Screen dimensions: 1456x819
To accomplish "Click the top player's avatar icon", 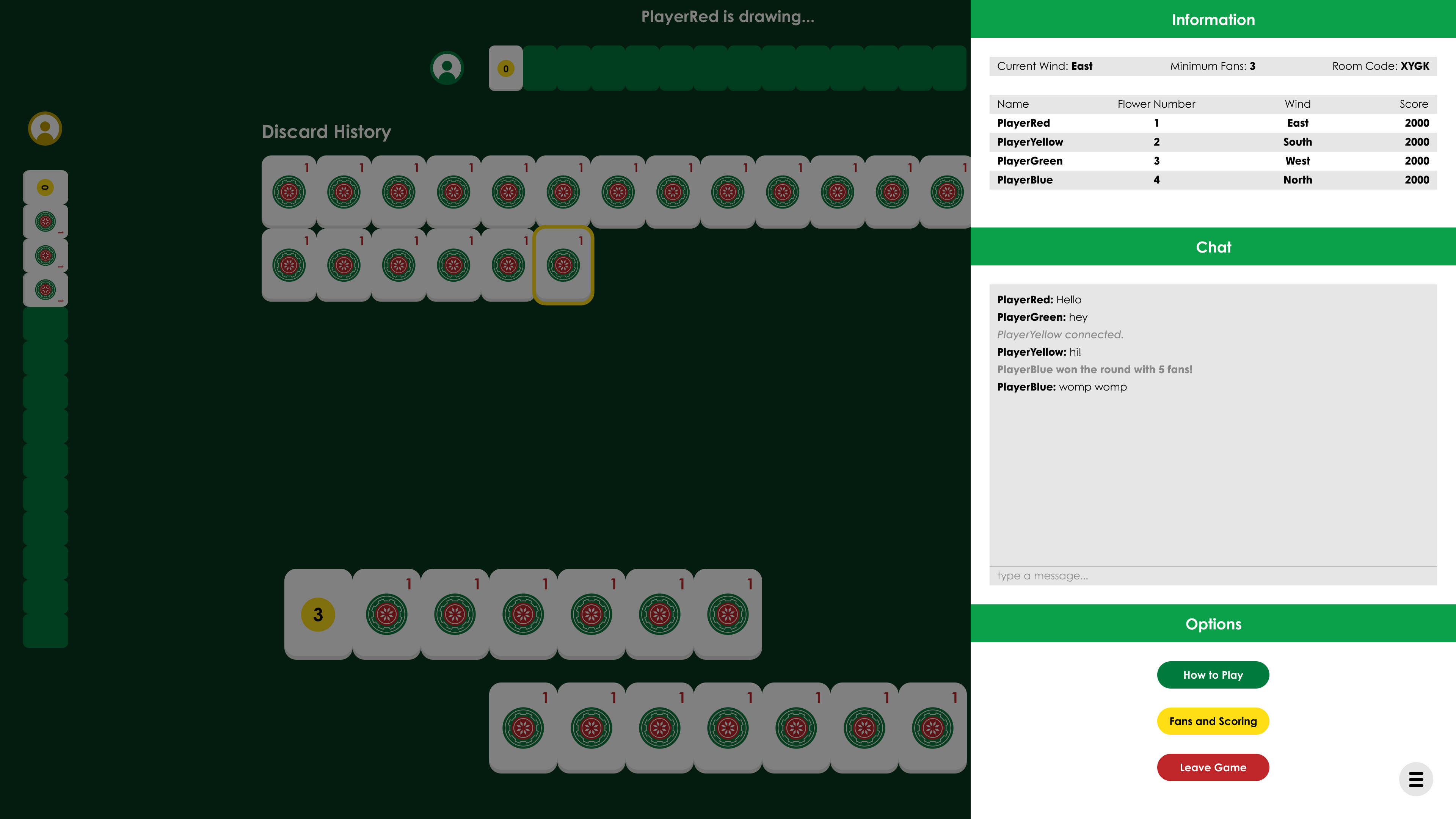I will pyautogui.click(x=447, y=68).
